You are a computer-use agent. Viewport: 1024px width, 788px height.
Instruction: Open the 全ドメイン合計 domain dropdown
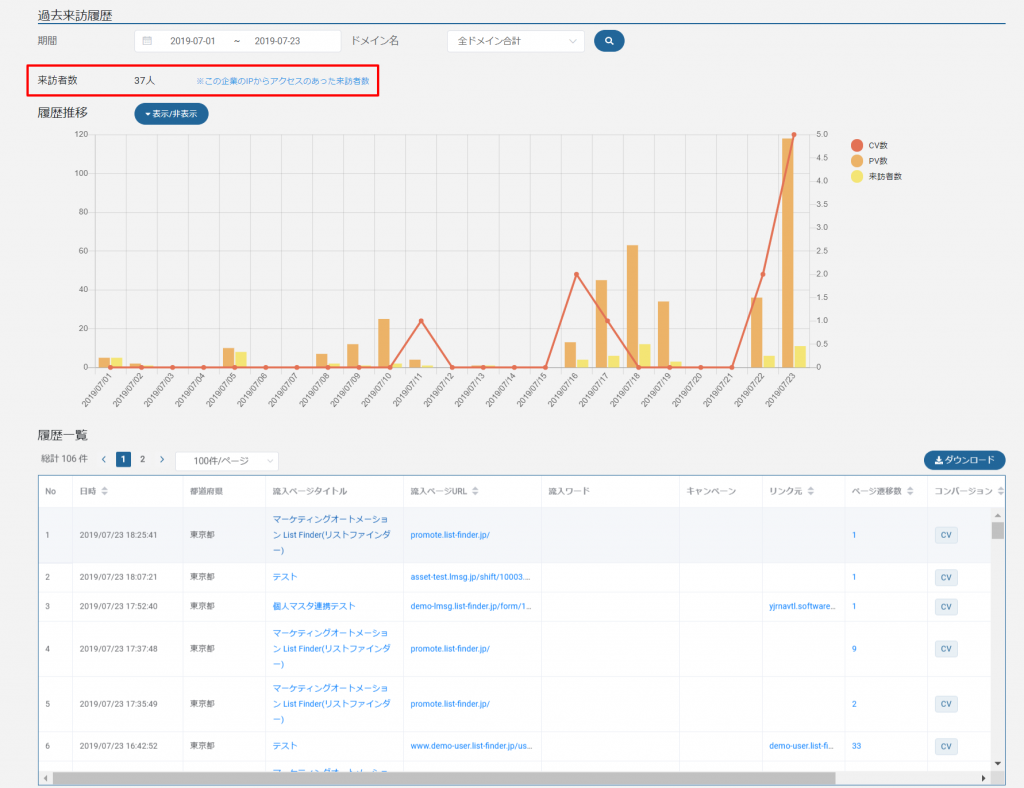tap(516, 41)
